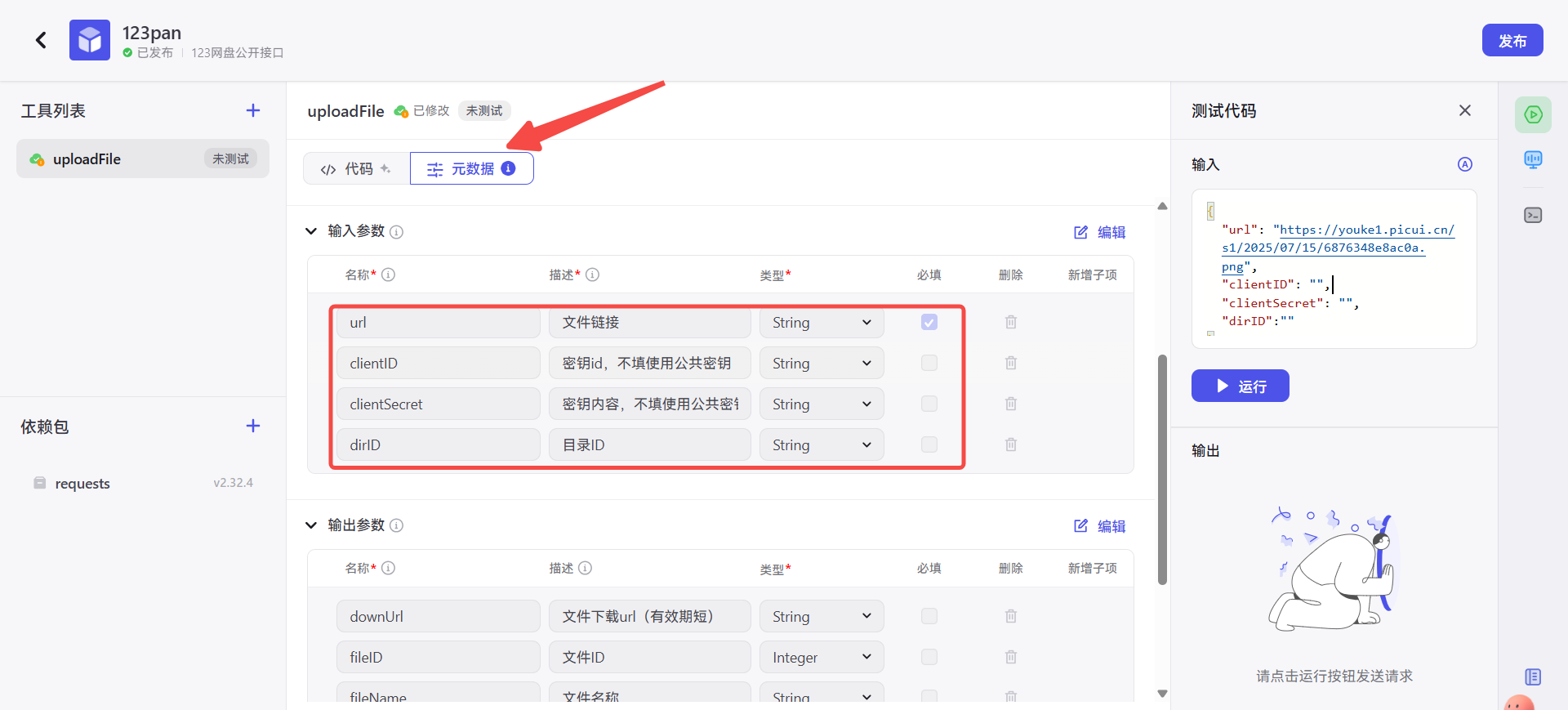Open the run test sidebar icon

coord(1533,114)
